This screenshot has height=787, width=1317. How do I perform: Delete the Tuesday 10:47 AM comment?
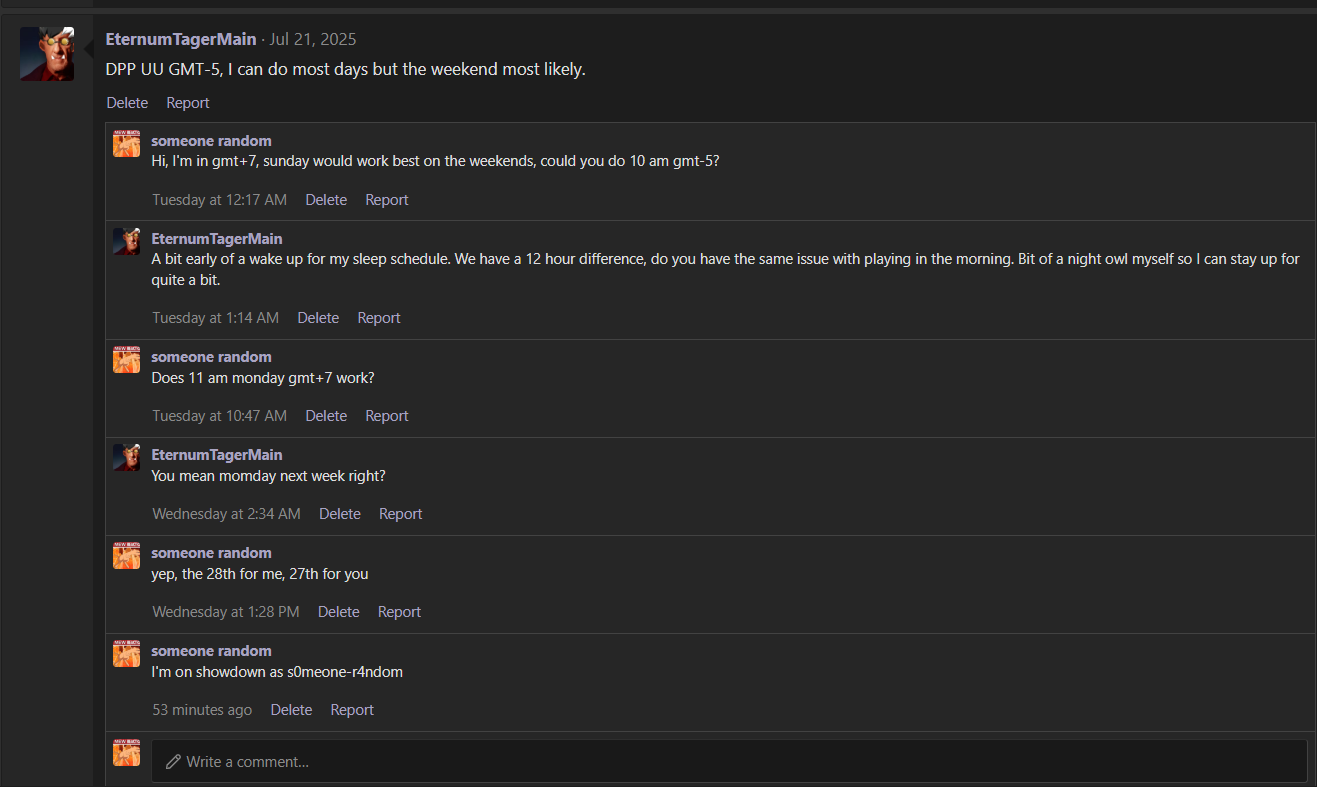click(326, 416)
